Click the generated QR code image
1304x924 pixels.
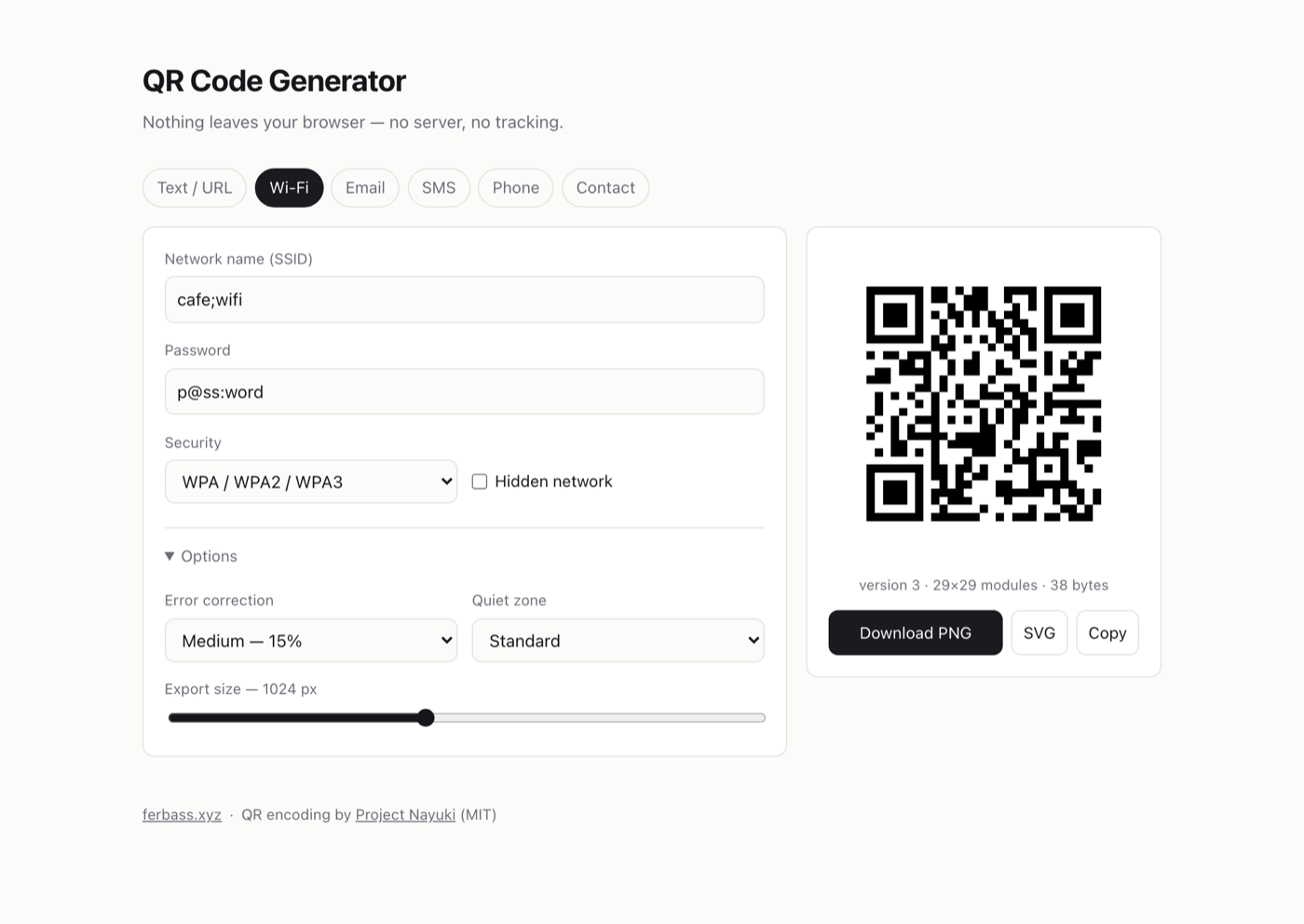point(984,403)
